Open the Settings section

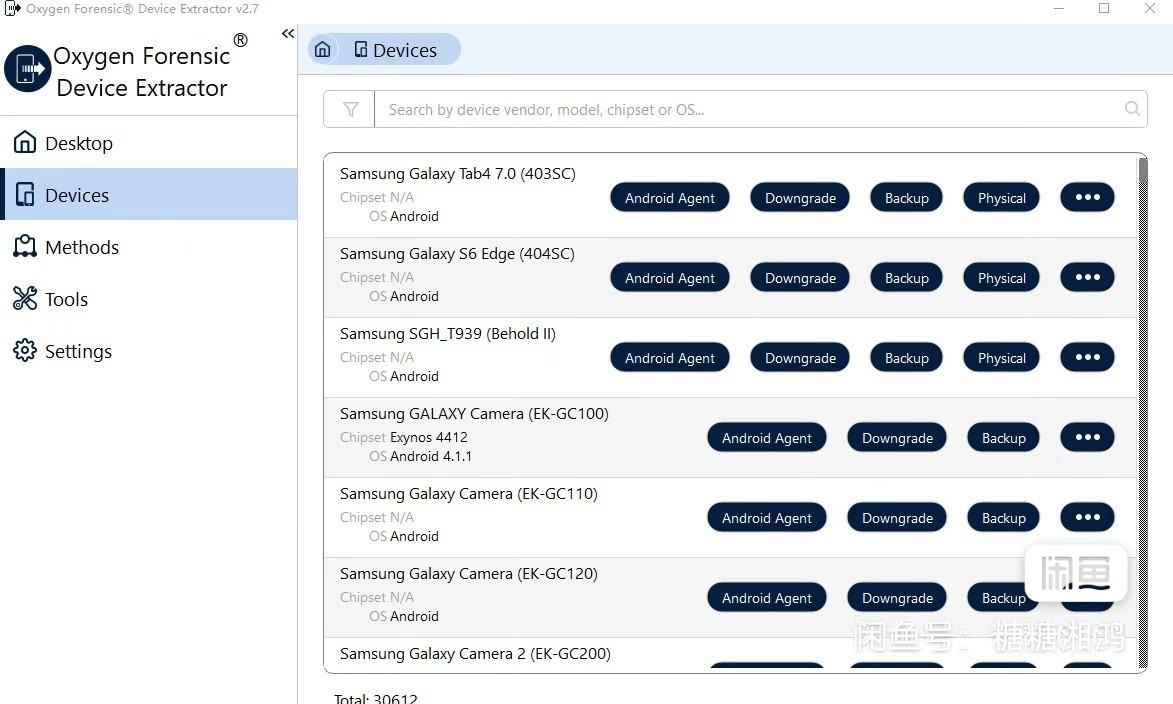150,351
